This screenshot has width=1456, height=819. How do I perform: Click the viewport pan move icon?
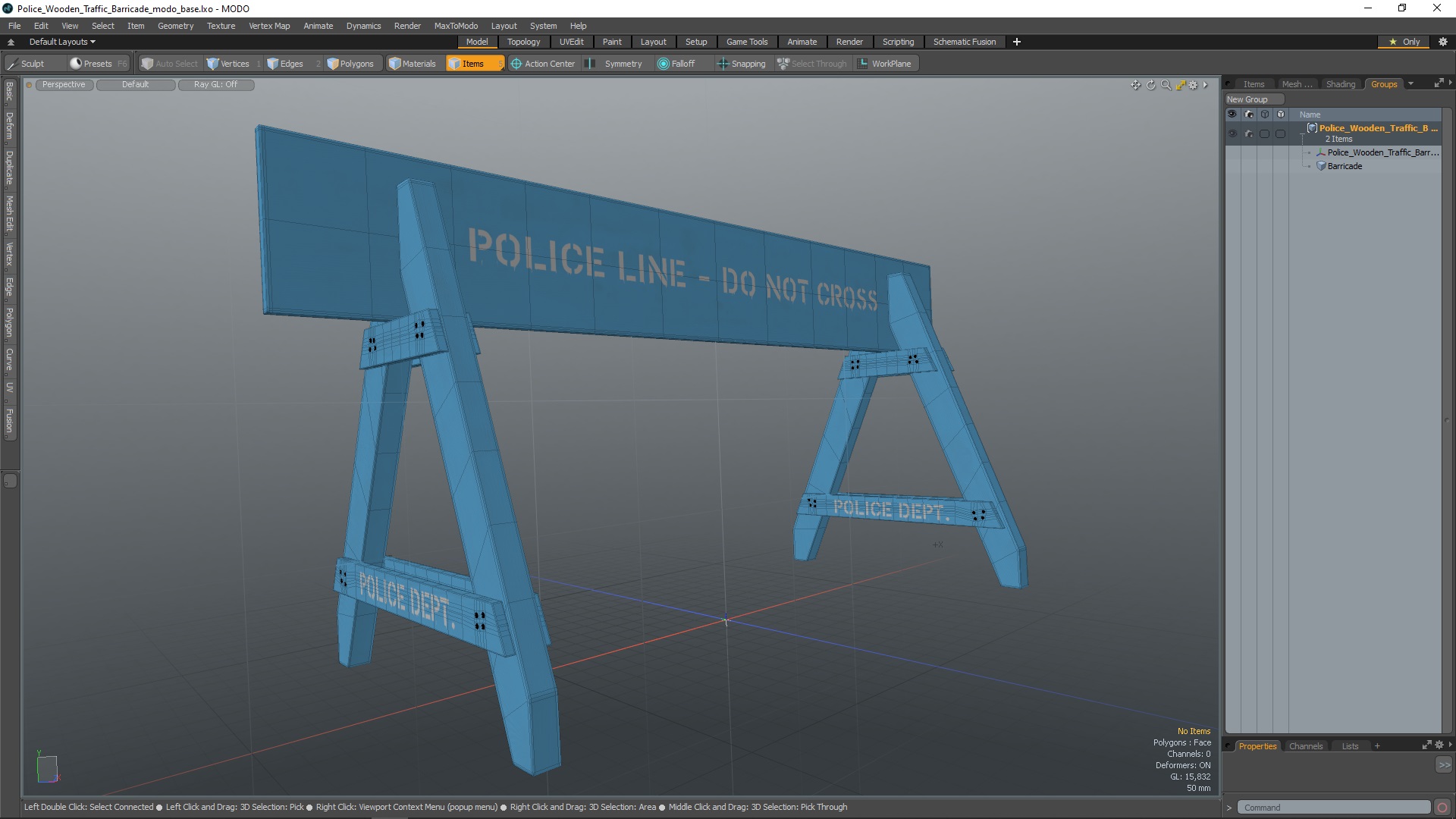pos(1135,85)
